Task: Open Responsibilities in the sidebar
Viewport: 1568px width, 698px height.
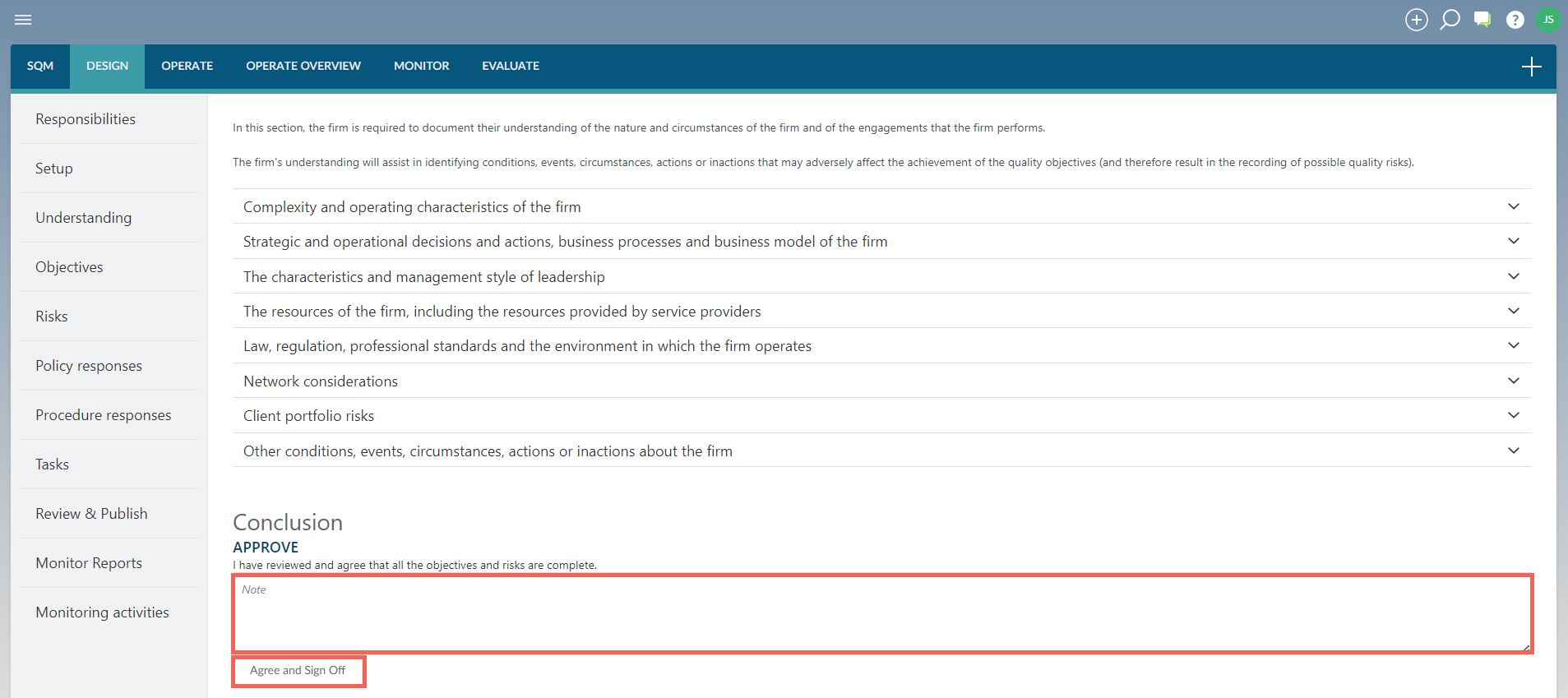Action: 109,119
